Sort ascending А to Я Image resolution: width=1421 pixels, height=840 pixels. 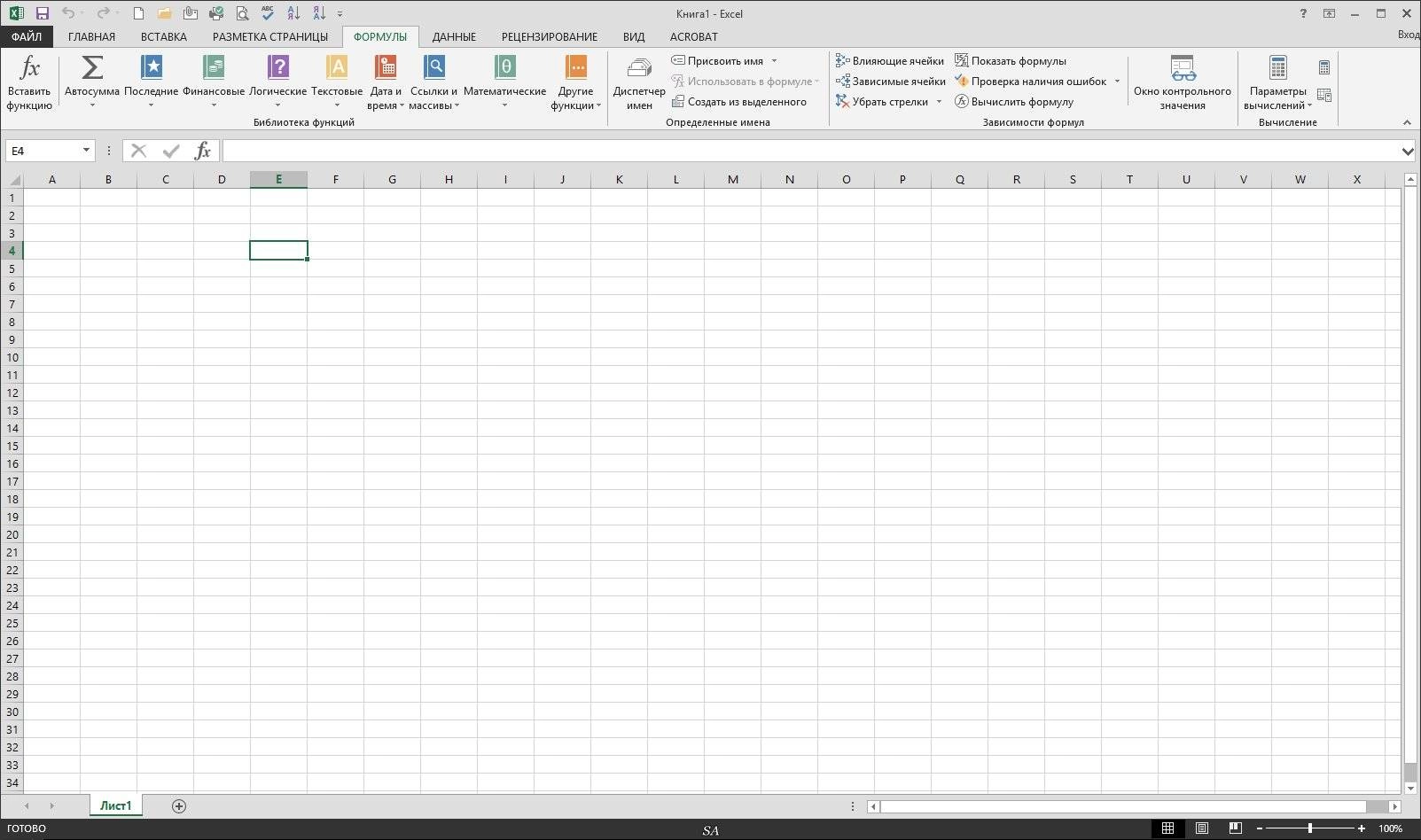click(293, 13)
